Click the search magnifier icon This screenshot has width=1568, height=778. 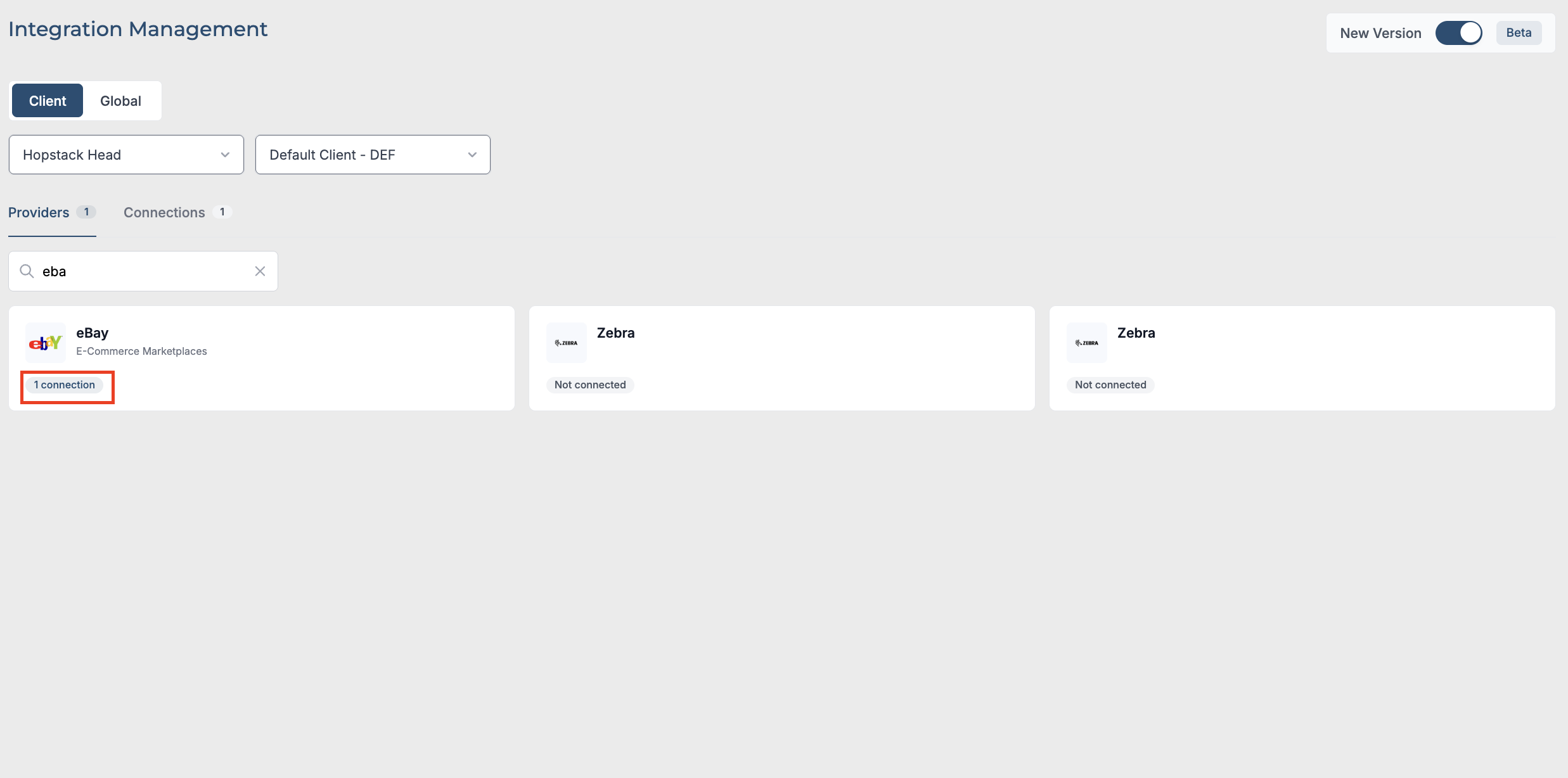pos(27,271)
